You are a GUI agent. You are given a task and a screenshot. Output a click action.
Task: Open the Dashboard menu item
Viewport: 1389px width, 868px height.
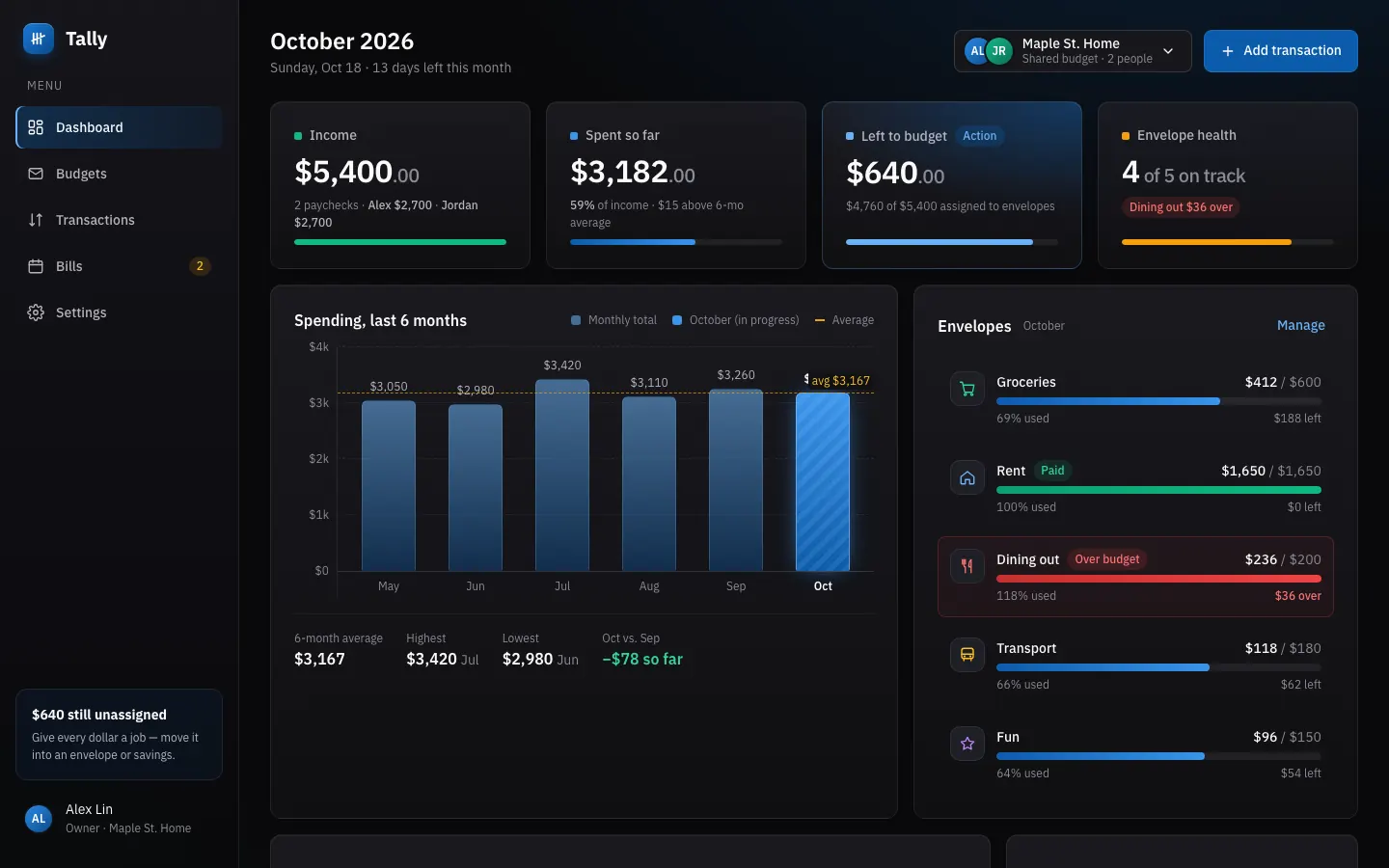pyautogui.click(x=120, y=127)
